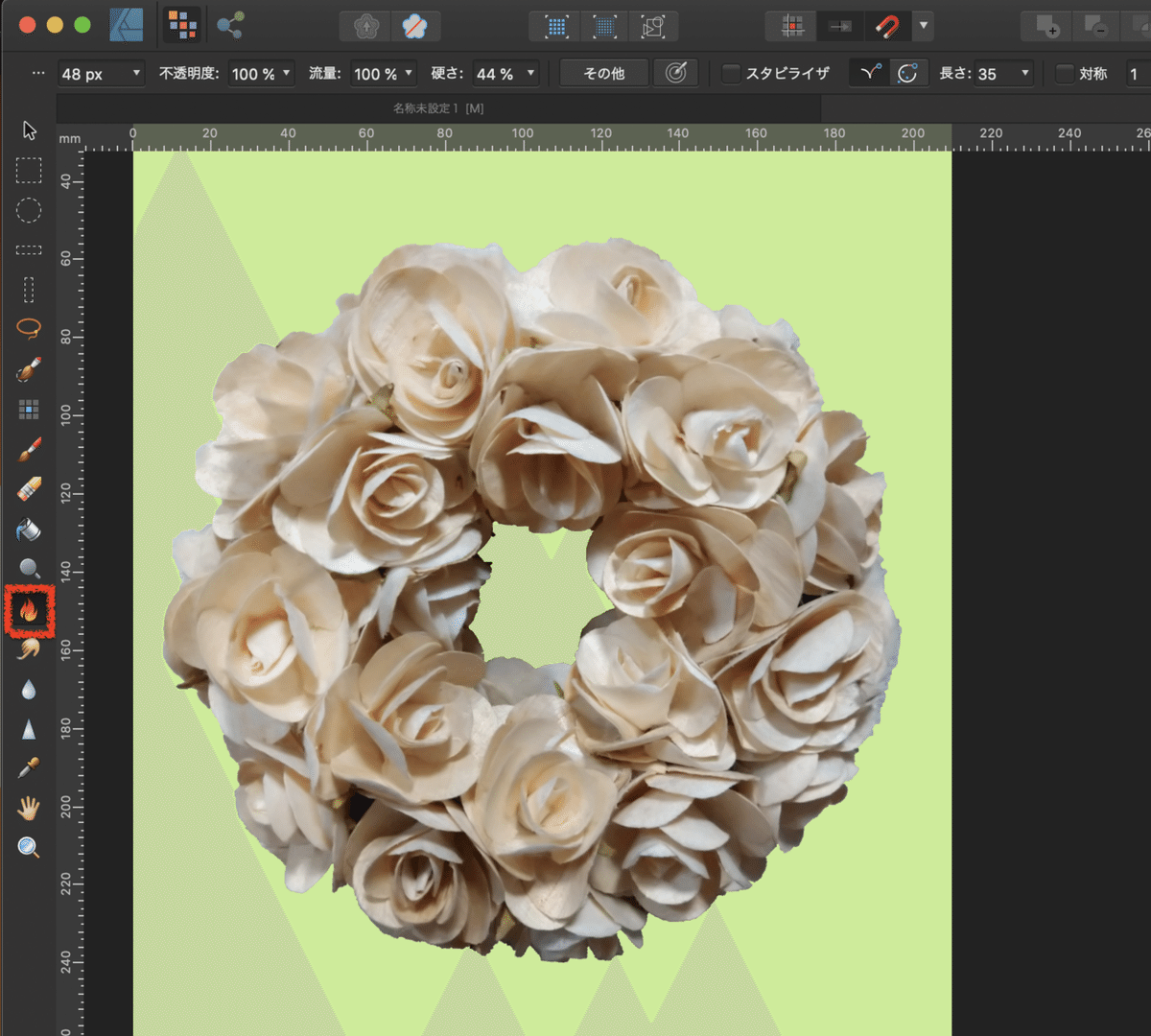Select the Flood Fill bucket tool
The width and height of the screenshot is (1151, 1036).
(29, 530)
